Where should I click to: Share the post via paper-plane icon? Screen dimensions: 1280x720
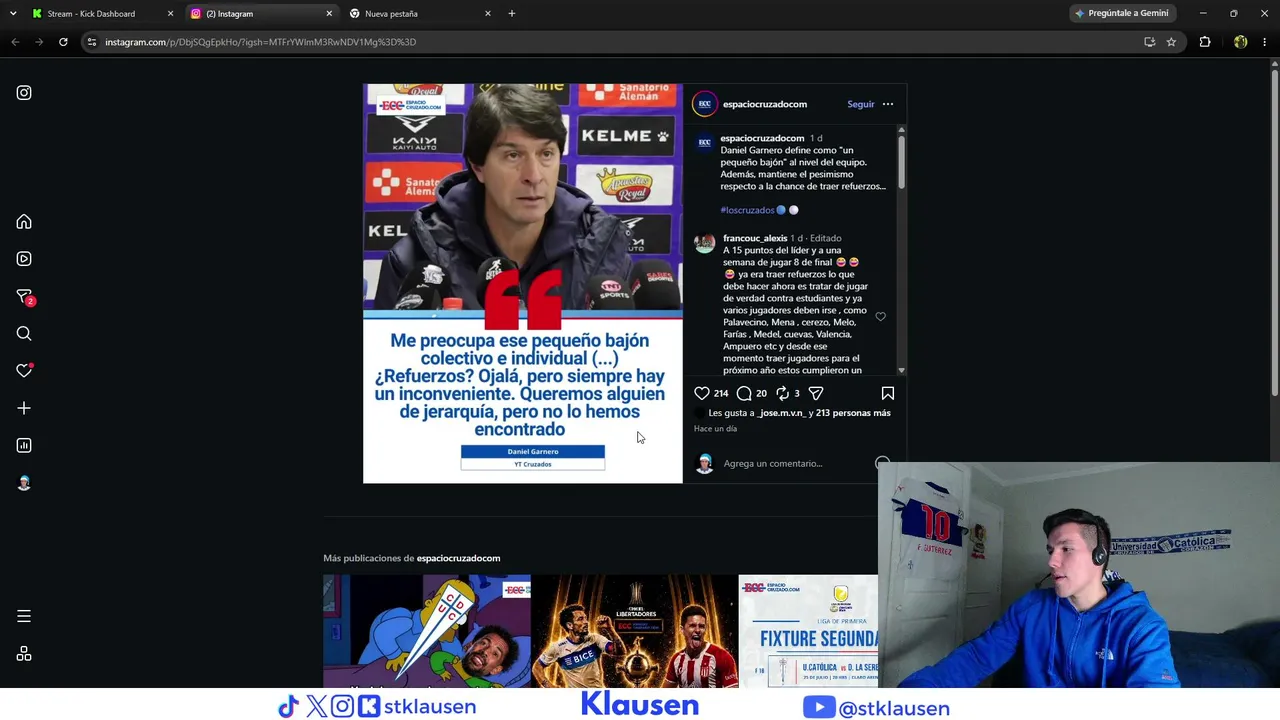pyautogui.click(x=816, y=393)
